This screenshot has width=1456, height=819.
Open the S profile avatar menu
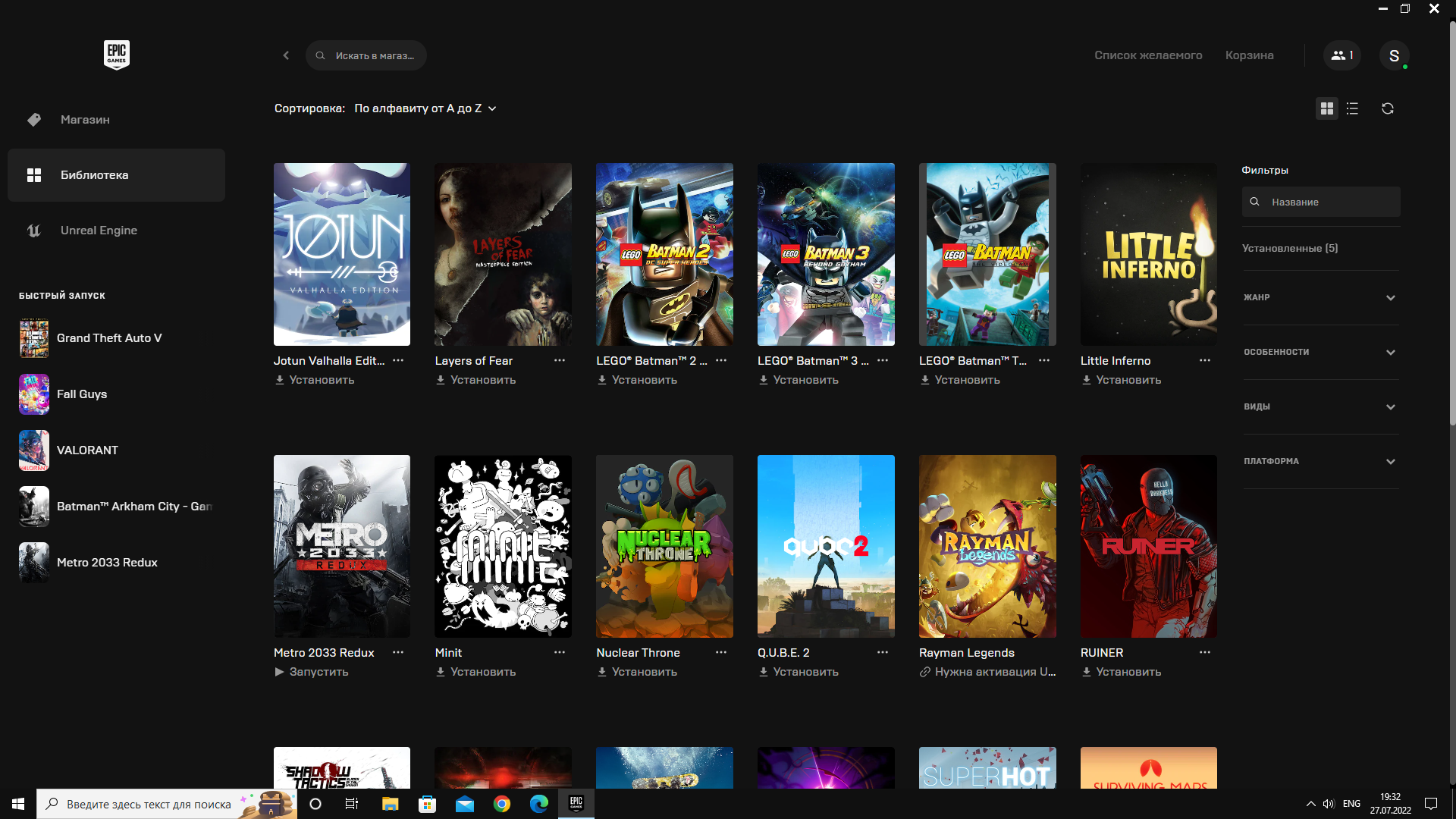coord(1394,55)
